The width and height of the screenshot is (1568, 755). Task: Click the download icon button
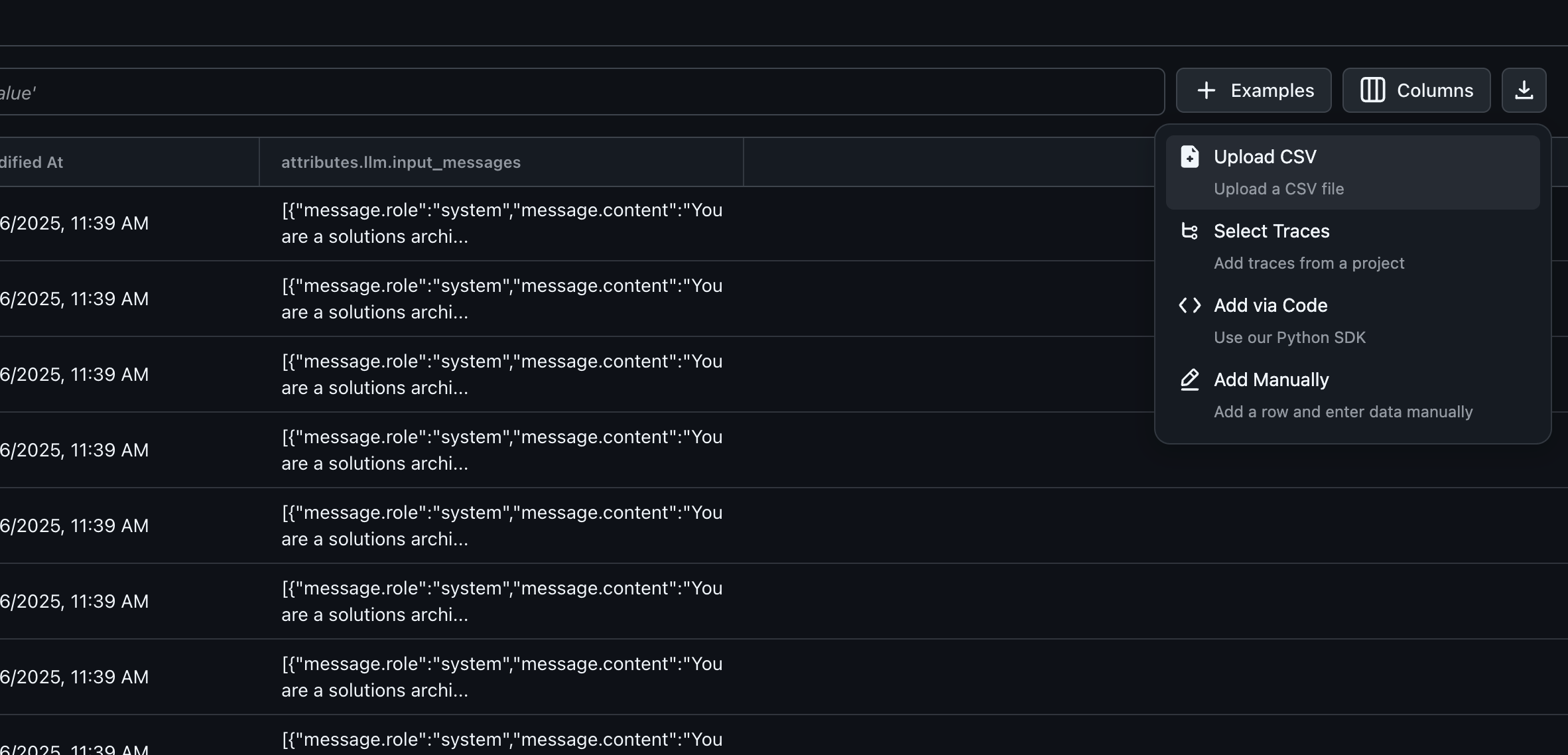1524,90
